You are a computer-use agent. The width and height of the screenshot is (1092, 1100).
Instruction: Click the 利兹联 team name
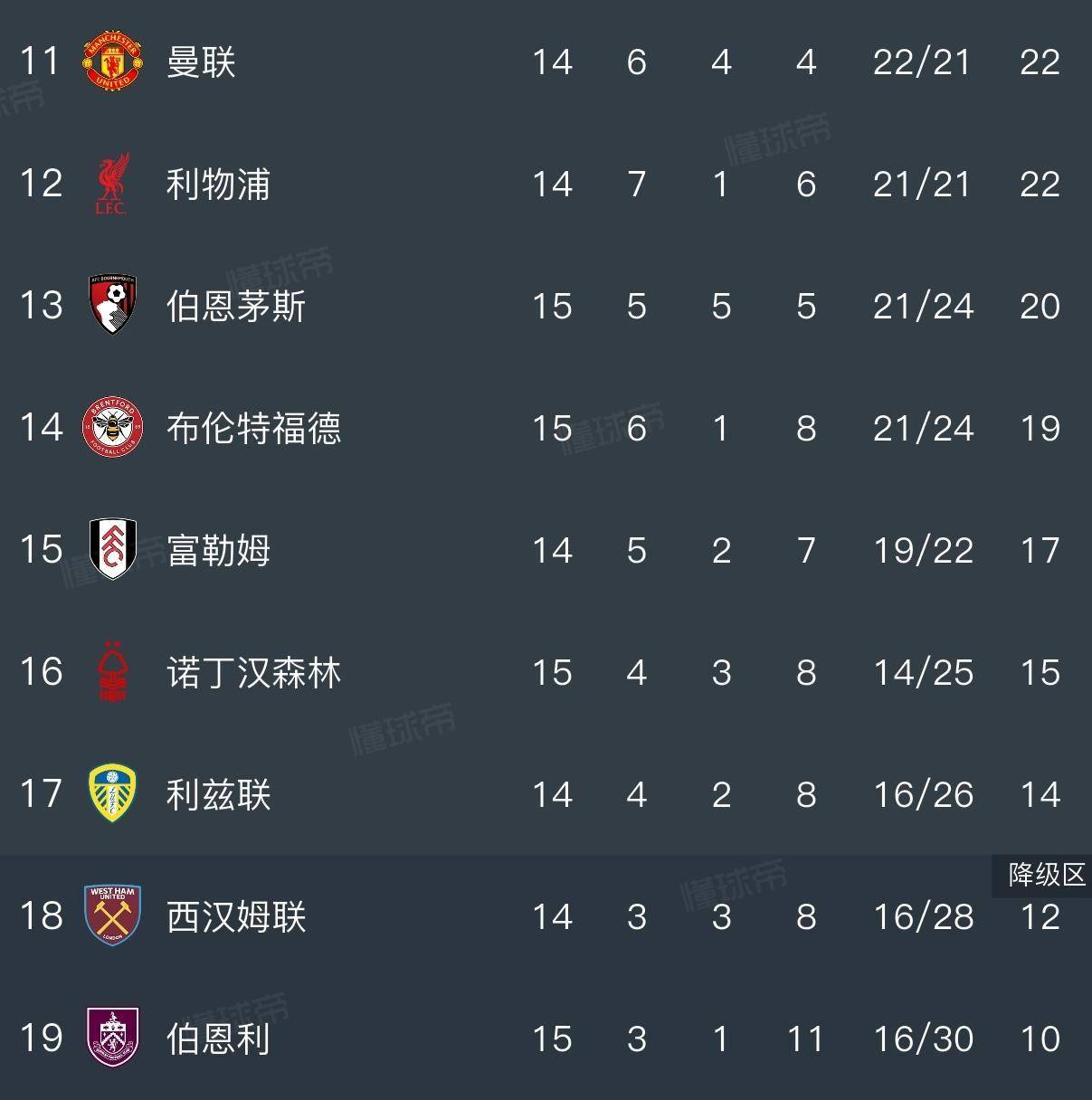click(218, 795)
